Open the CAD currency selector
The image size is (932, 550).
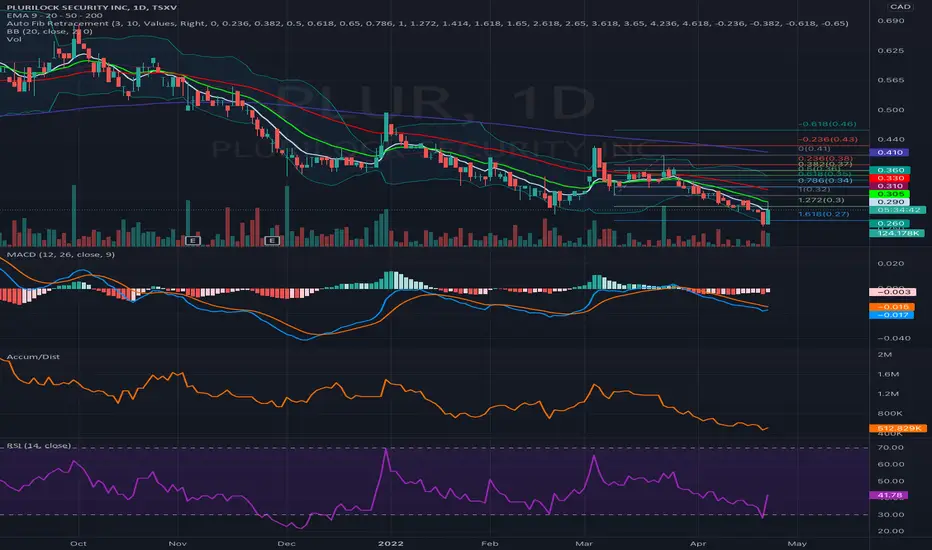(900, 7)
